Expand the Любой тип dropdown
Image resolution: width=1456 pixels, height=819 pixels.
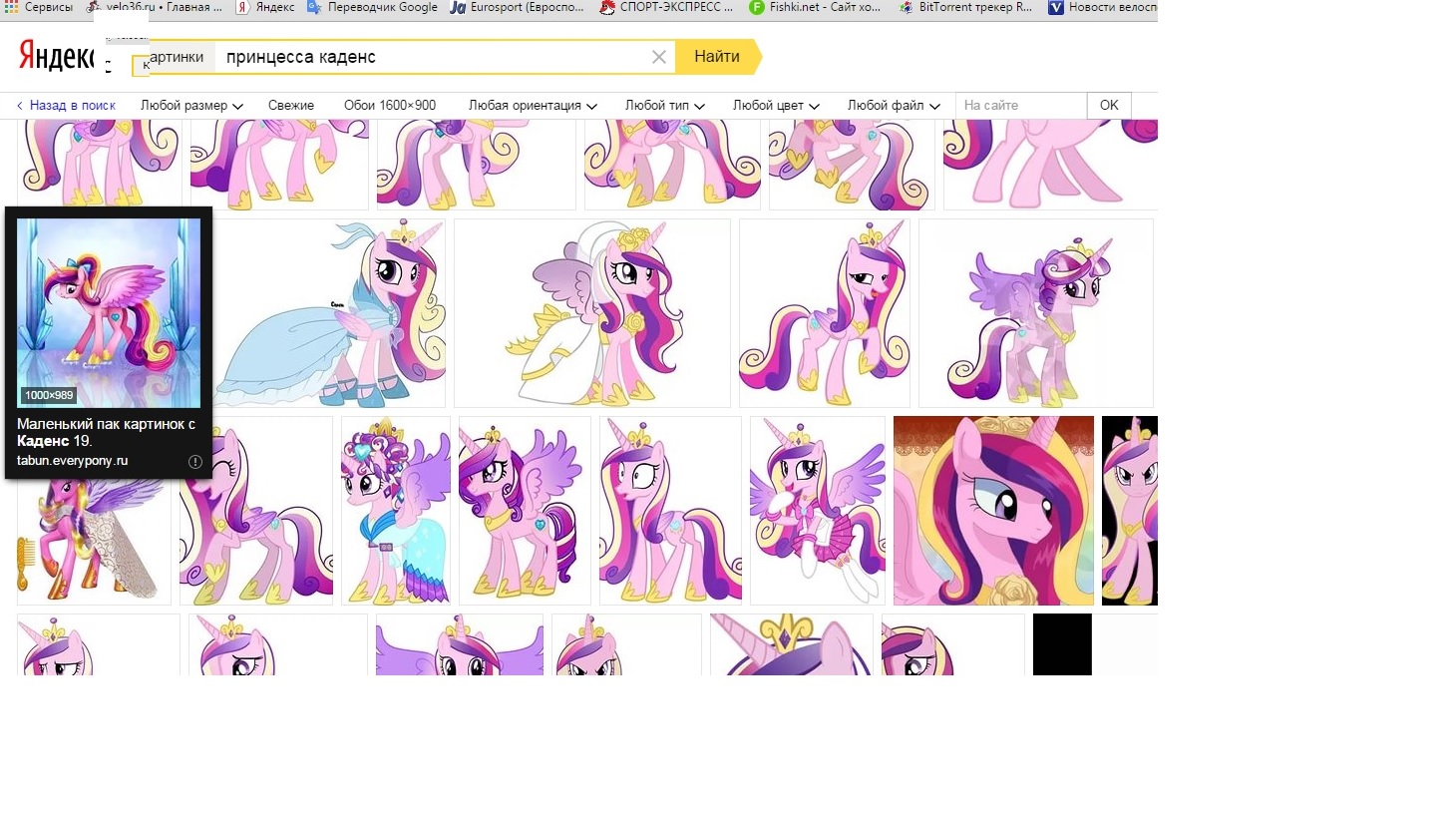(664, 105)
